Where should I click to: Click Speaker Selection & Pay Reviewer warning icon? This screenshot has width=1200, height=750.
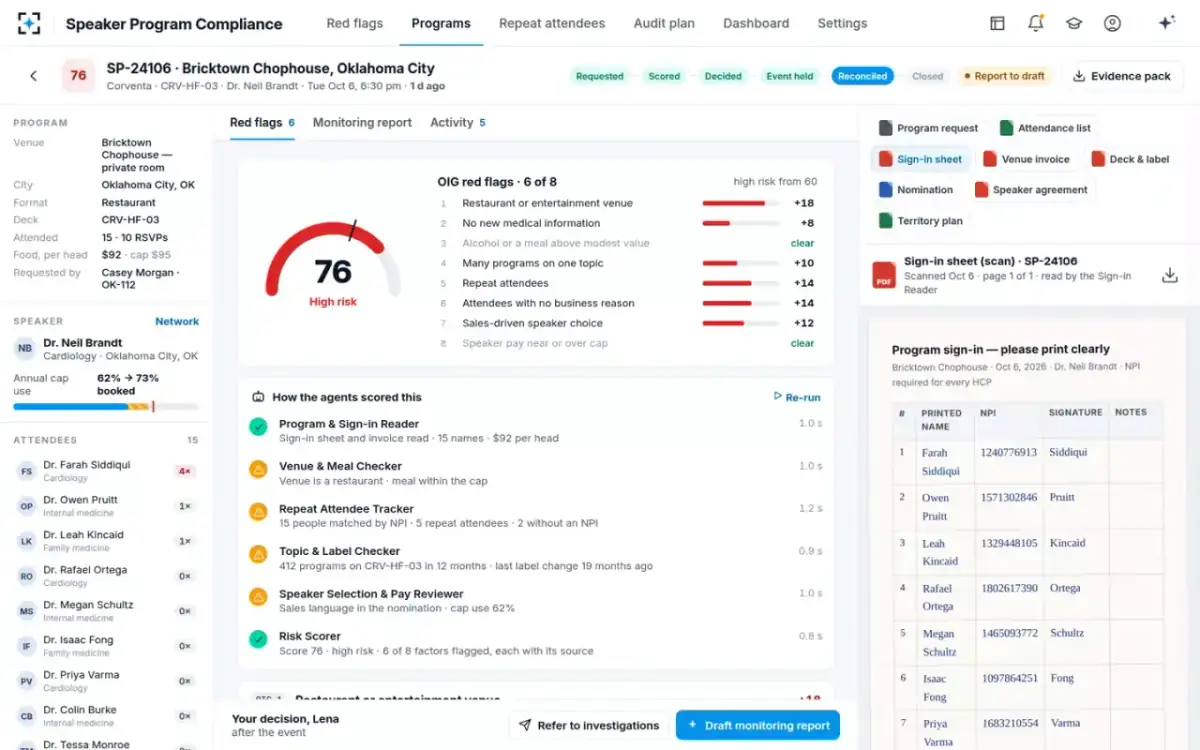[x=258, y=597]
